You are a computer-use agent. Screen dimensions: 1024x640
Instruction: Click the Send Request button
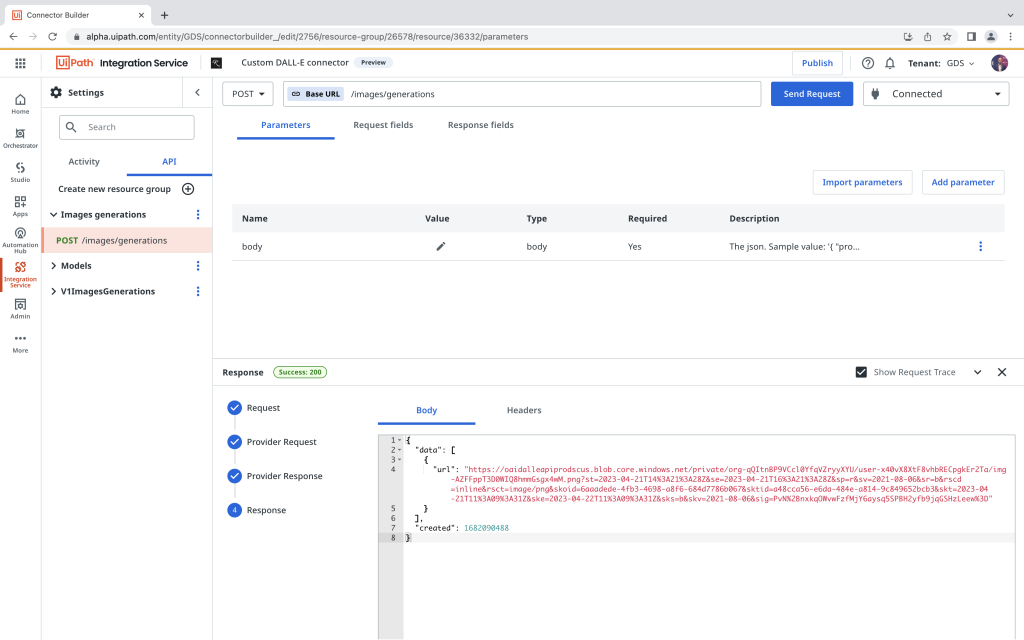tap(811, 94)
